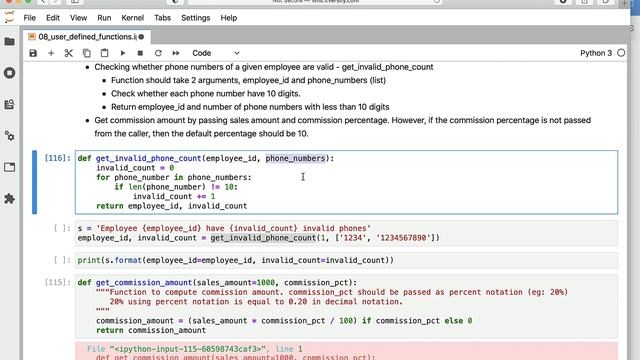Open the cell type Code dropdown
The width and height of the screenshot is (640, 360).
[216, 53]
